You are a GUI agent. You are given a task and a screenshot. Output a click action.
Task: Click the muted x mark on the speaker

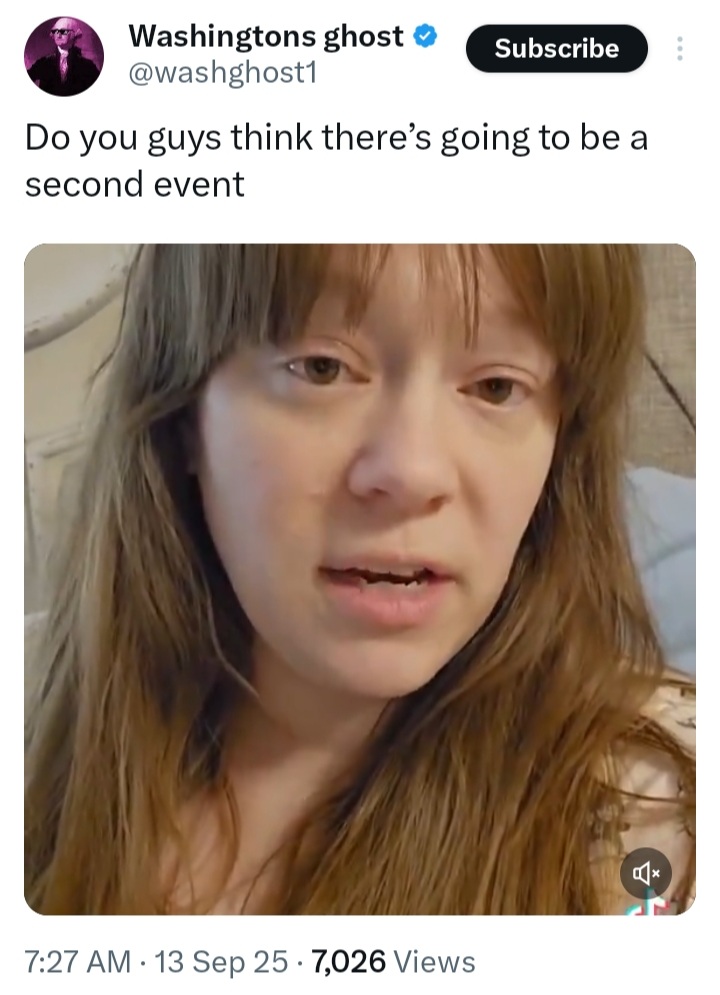coord(657,874)
